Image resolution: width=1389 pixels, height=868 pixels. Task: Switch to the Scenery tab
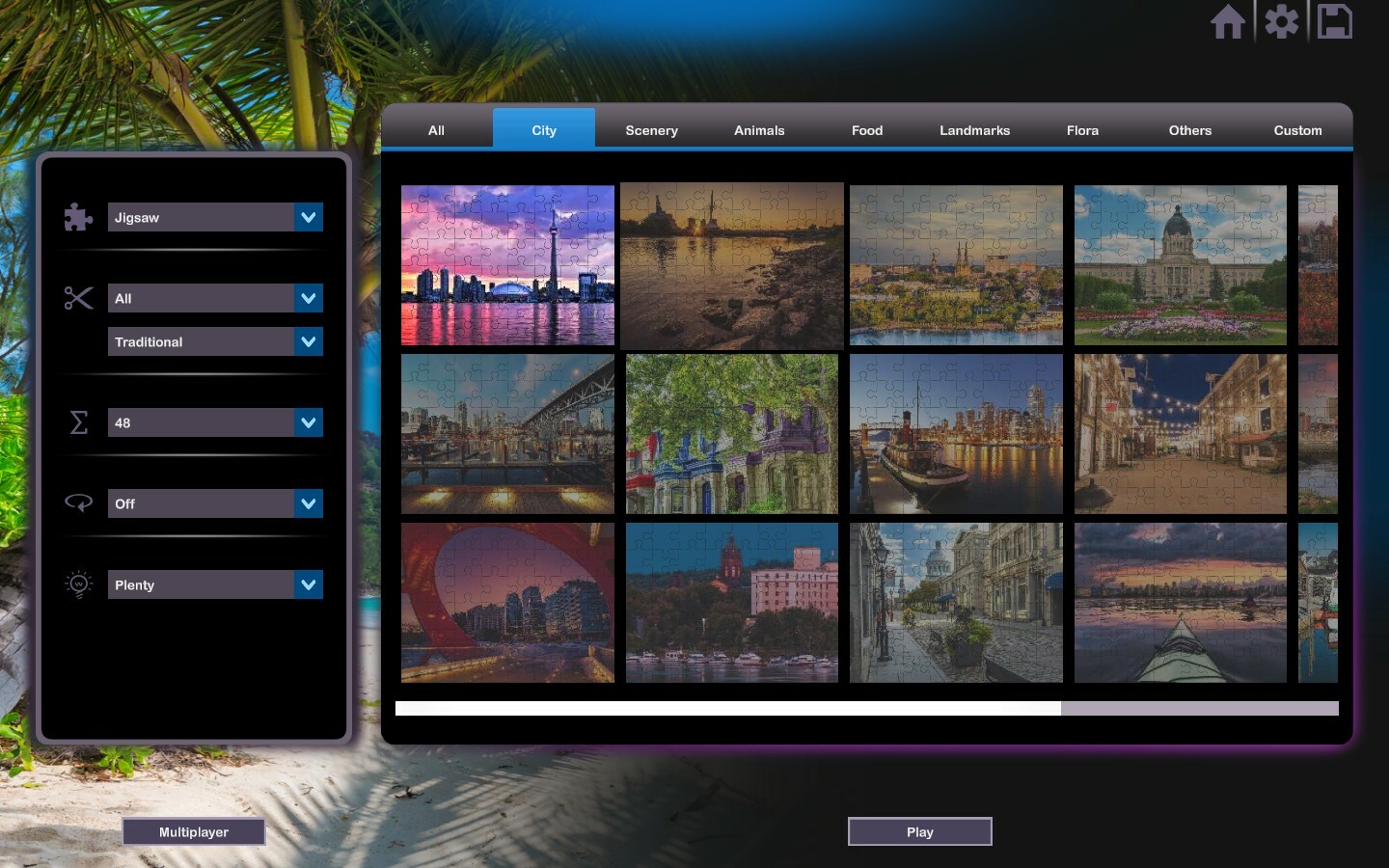(x=651, y=130)
